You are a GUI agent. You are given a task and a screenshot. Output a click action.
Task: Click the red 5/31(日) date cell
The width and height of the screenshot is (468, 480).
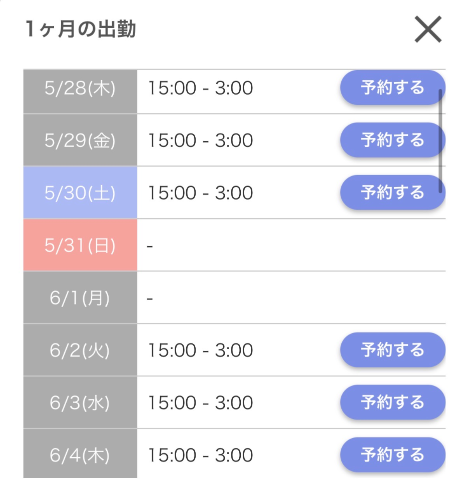click(80, 245)
